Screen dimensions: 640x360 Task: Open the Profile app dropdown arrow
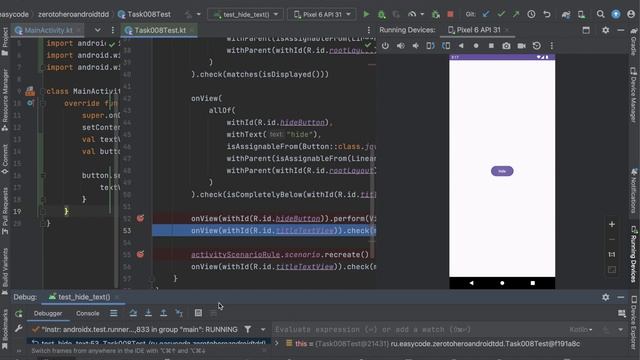tap(422, 14)
